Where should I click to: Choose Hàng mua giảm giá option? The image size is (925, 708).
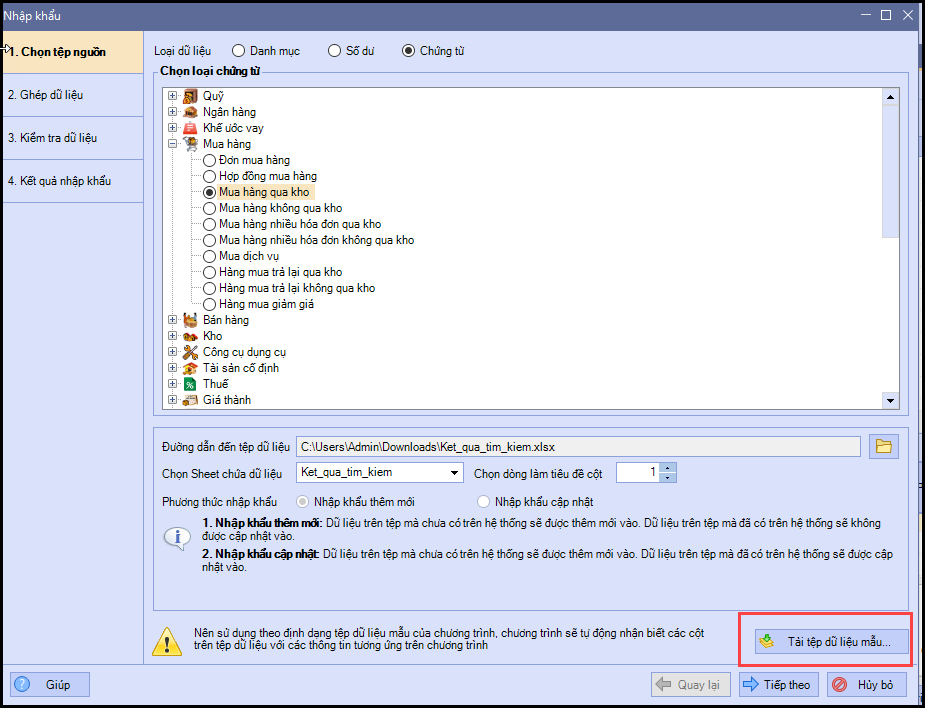click(x=209, y=304)
